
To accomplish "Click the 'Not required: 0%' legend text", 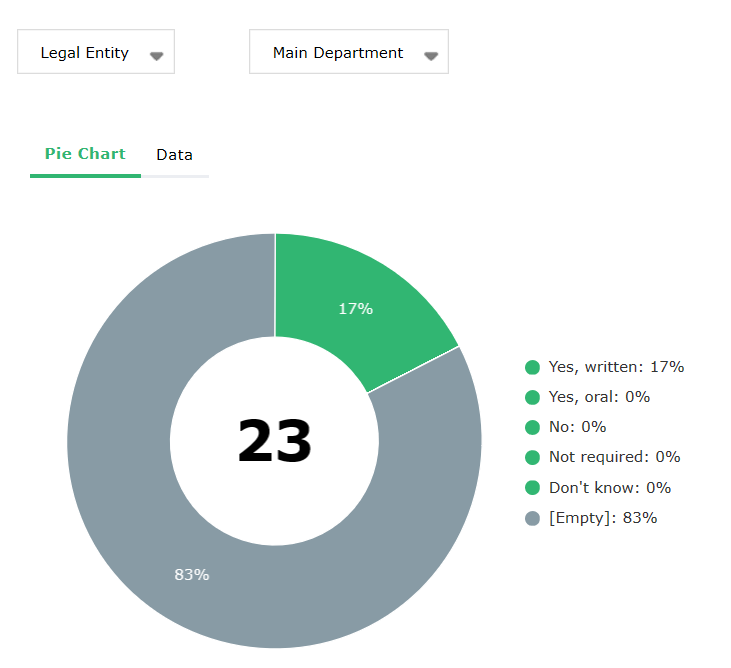I will pos(614,457).
